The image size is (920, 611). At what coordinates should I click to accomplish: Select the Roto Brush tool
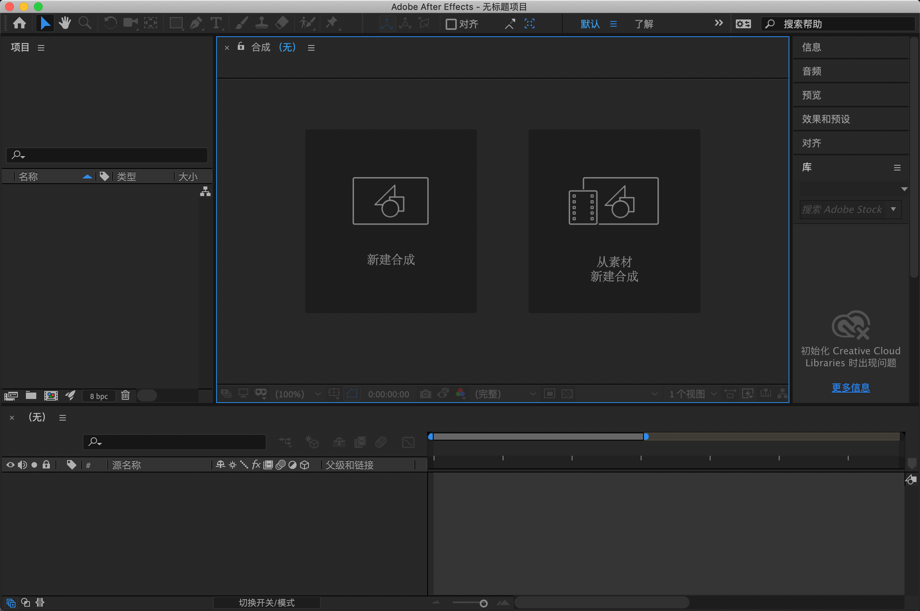click(x=307, y=23)
